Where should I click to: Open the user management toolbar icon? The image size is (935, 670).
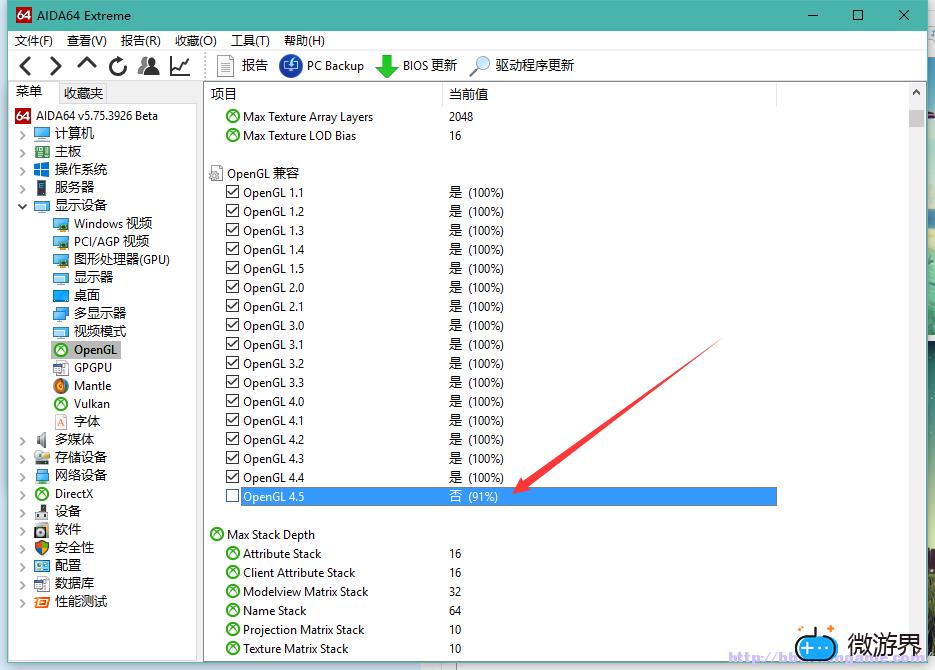148,66
